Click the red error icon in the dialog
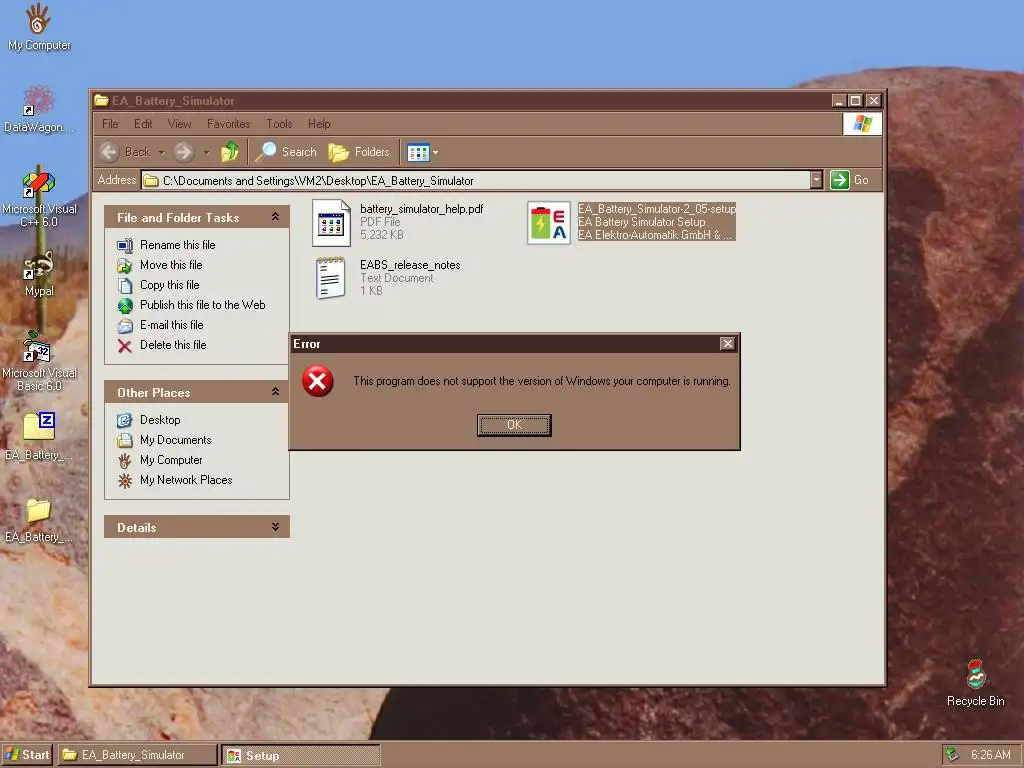 tap(317, 381)
